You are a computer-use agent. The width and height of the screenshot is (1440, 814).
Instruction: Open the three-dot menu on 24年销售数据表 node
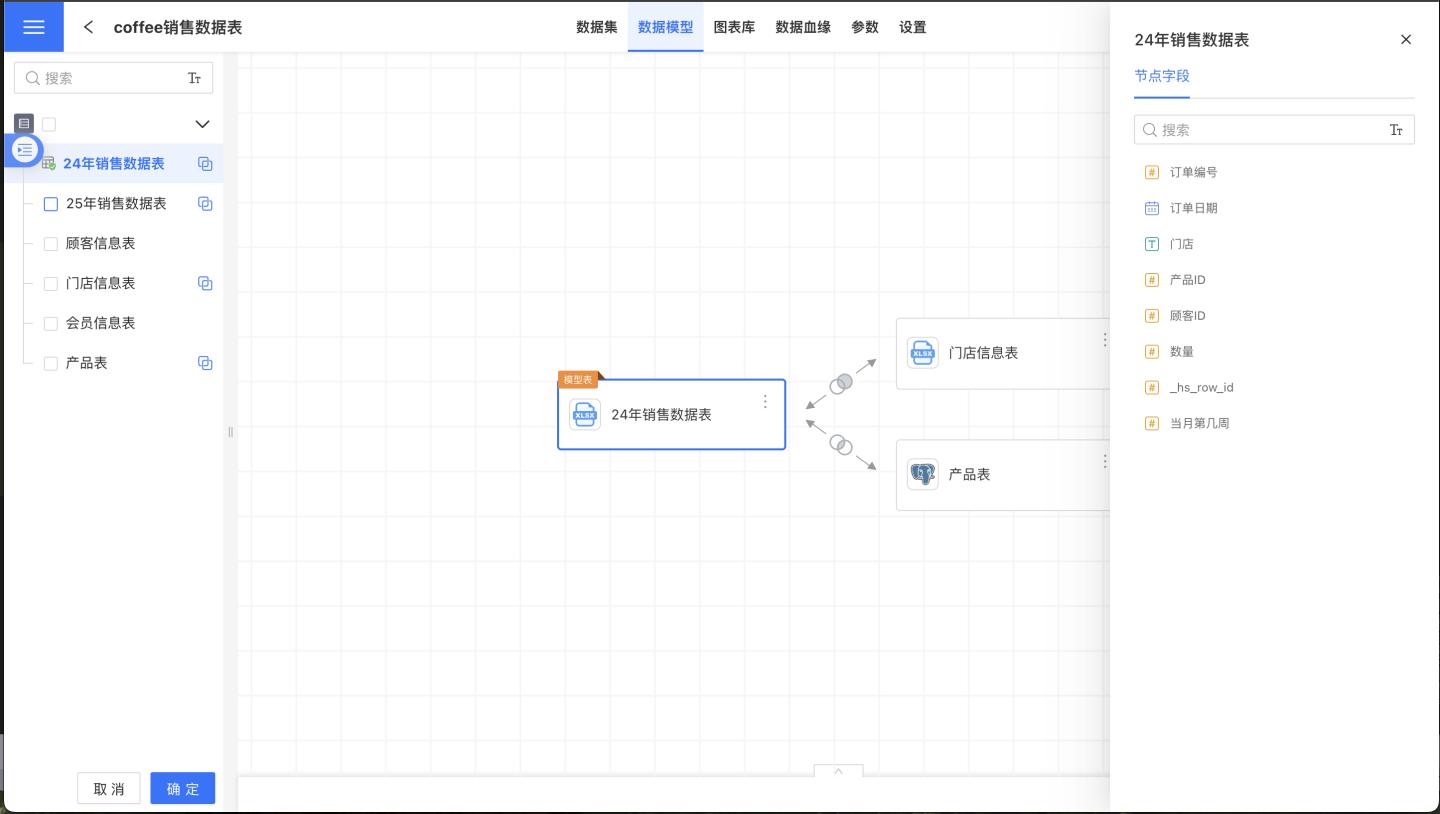click(765, 401)
